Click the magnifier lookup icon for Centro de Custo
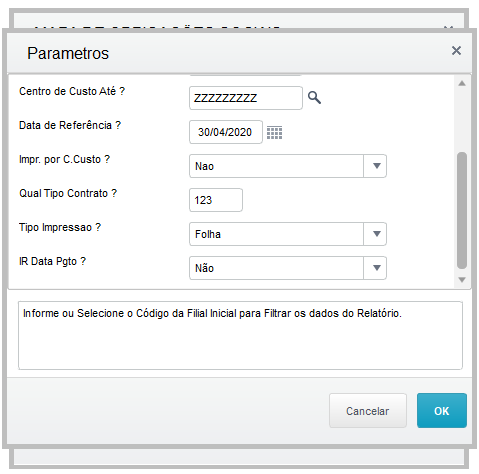 pos(314,98)
